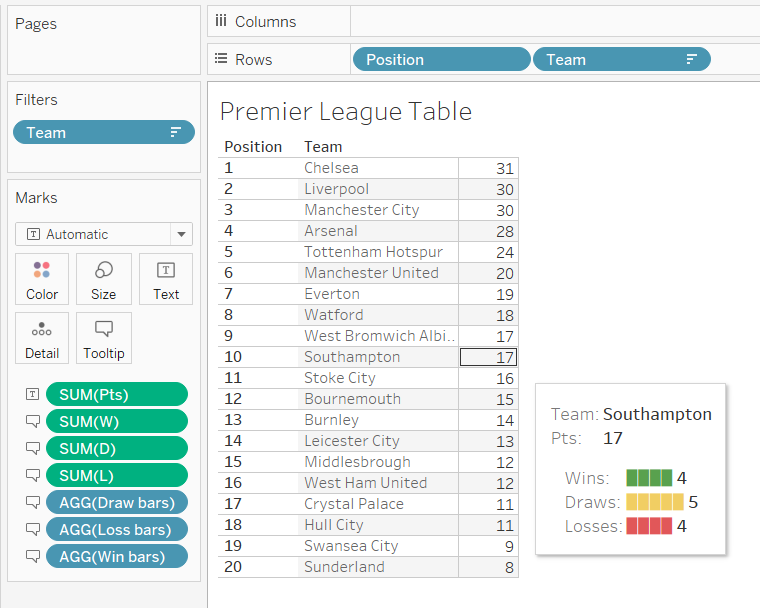Open the Size marks card
The width and height of the screenshot is (760, 608).
pyautogui.click(x=104, y=279)
